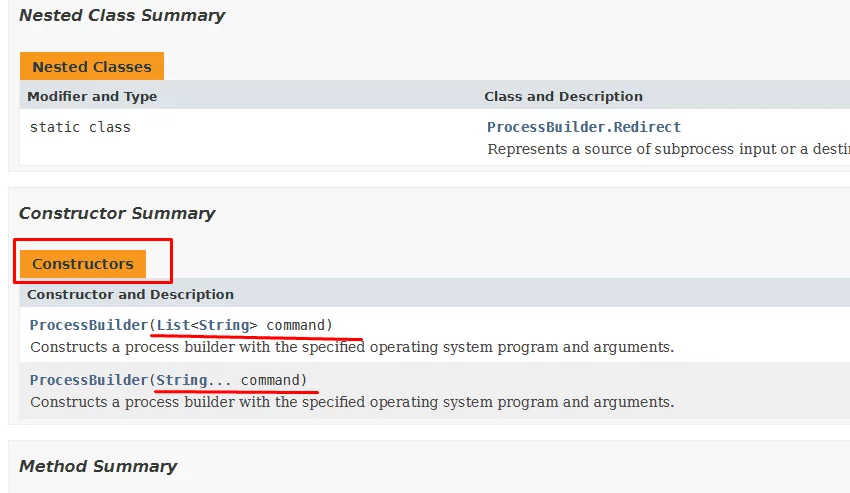Select the orange Constructors tab

pyautogui.click(x=83, y=264)
